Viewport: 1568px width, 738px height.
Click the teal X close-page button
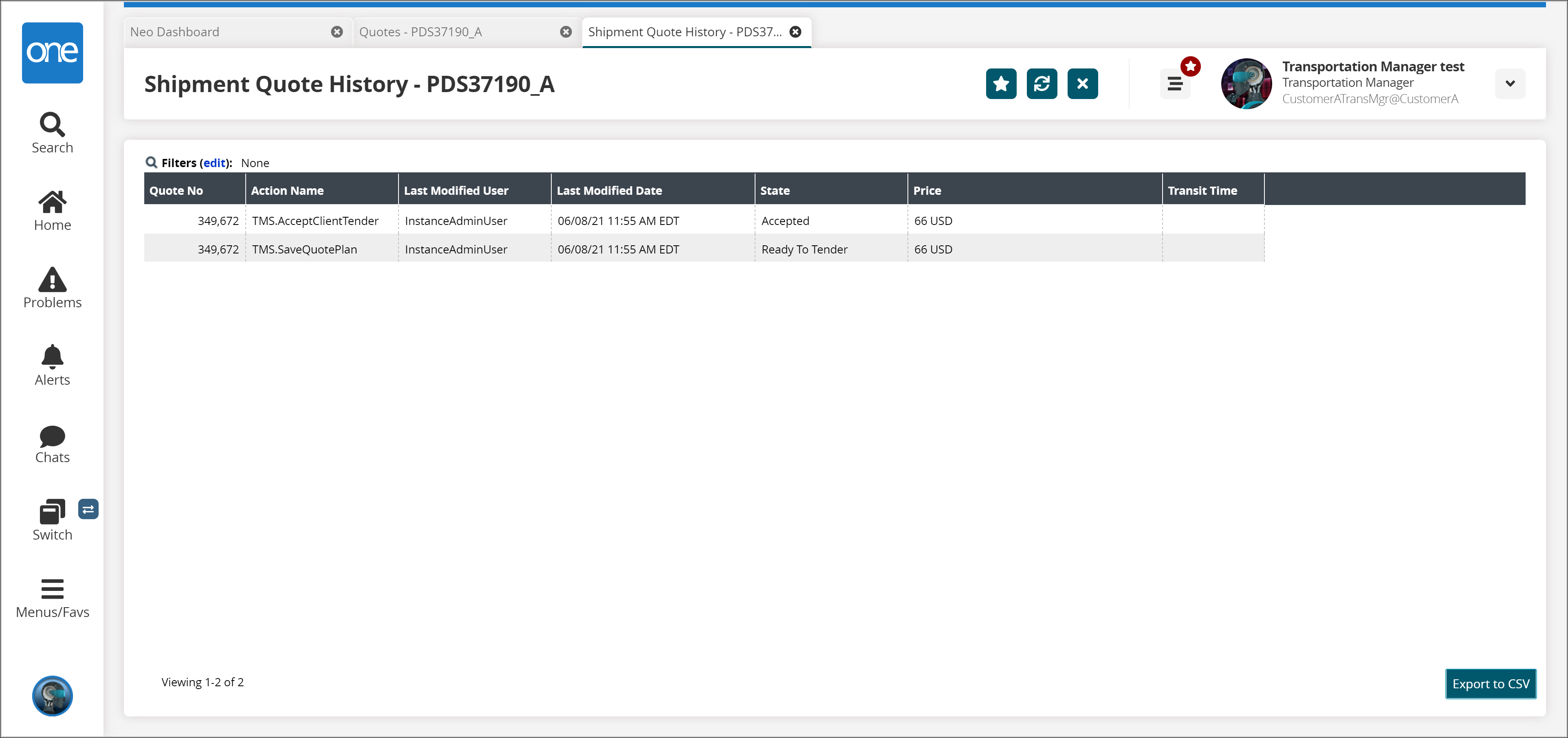(x=1082, y=84)
